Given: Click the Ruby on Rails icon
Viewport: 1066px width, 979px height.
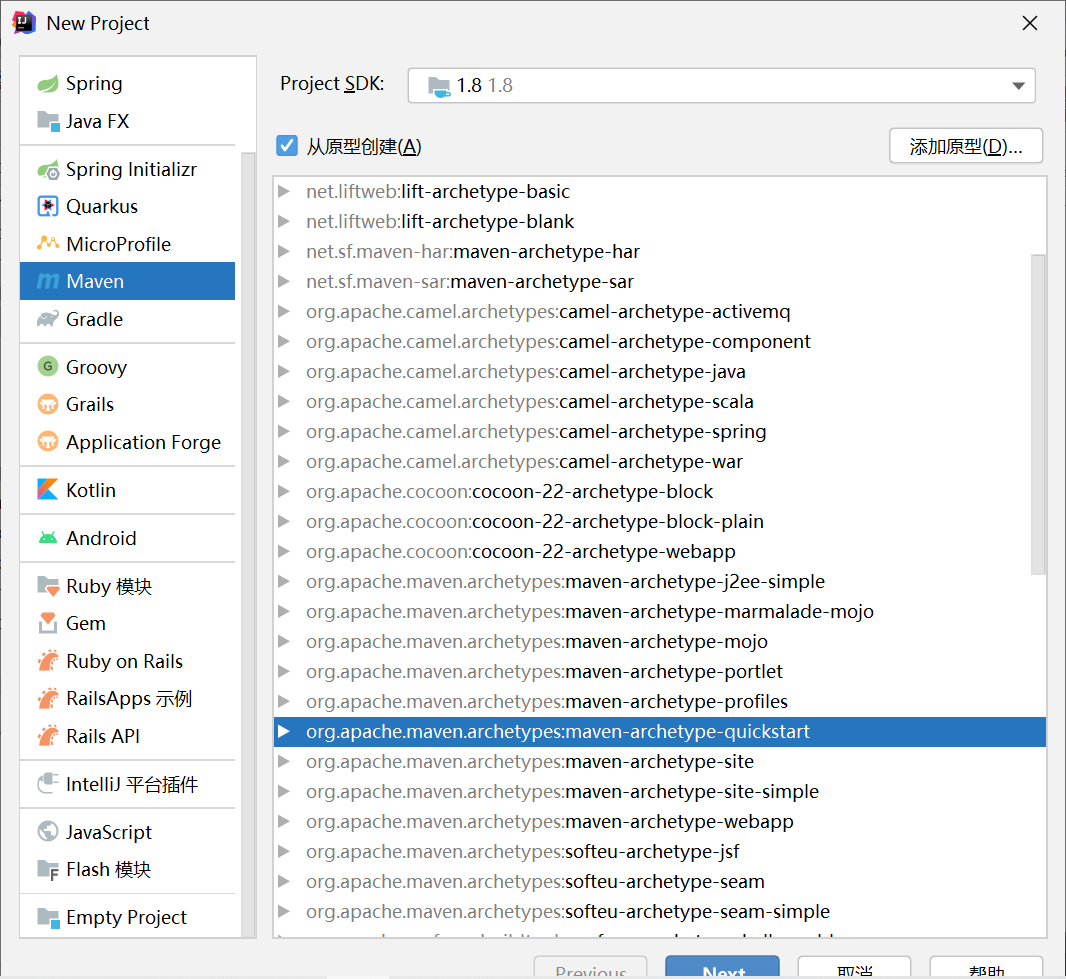Looking at the screenshot, I should pos(48,661).
